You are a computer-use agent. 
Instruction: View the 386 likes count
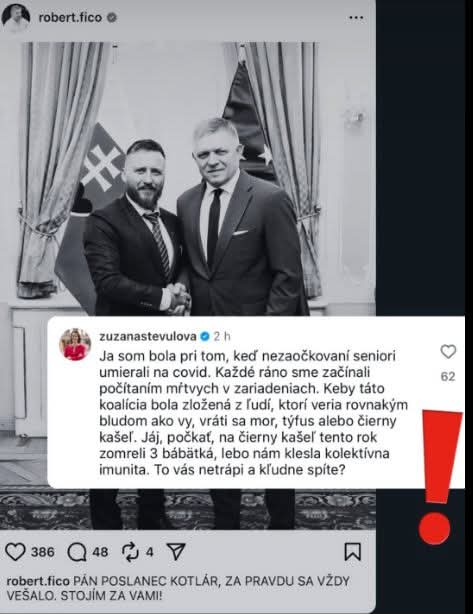(x=43, y=552)
